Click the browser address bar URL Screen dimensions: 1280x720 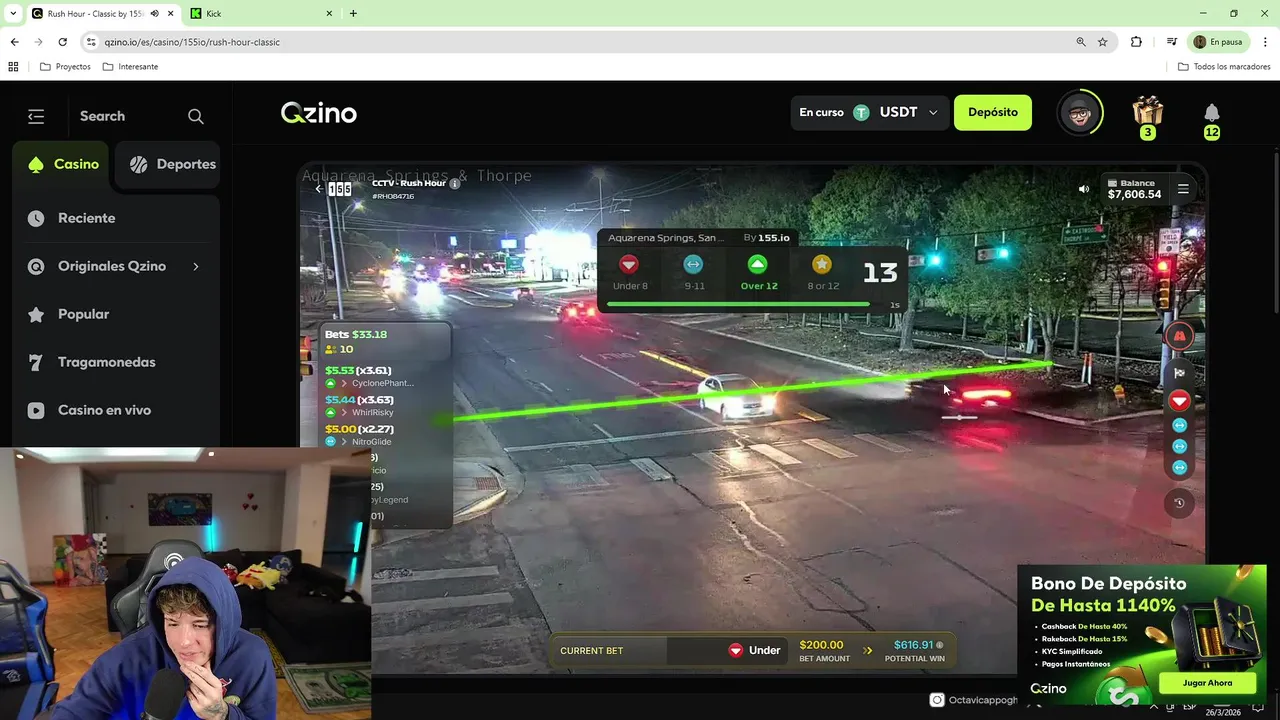[192, 42]
